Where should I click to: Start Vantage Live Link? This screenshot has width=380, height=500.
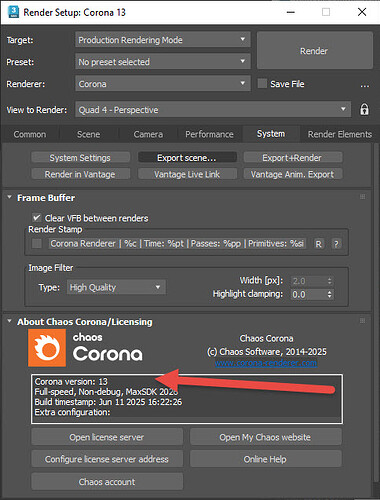coord(187,174)
